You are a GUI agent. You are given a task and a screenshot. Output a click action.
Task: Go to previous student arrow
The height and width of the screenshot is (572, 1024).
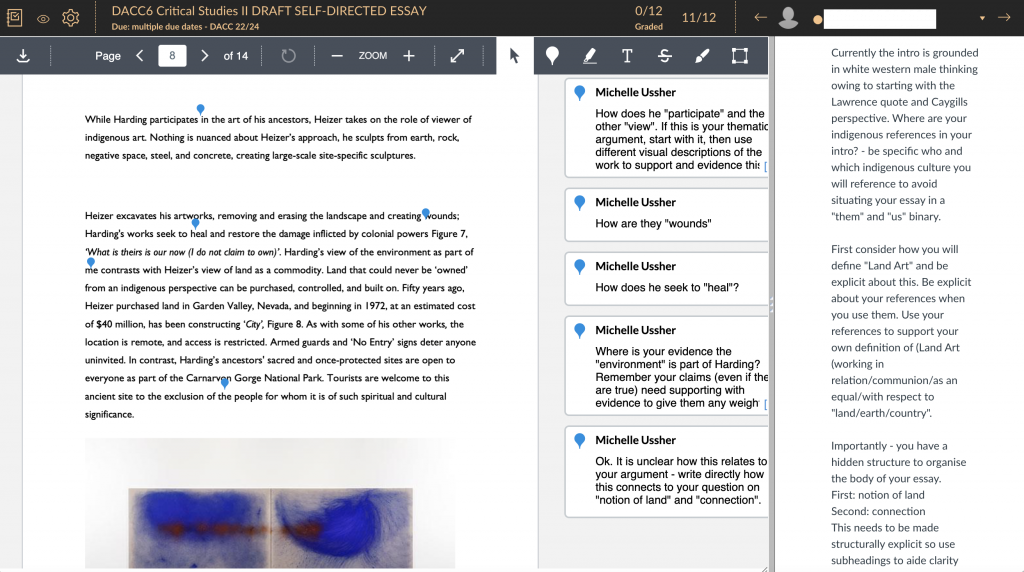760,18
